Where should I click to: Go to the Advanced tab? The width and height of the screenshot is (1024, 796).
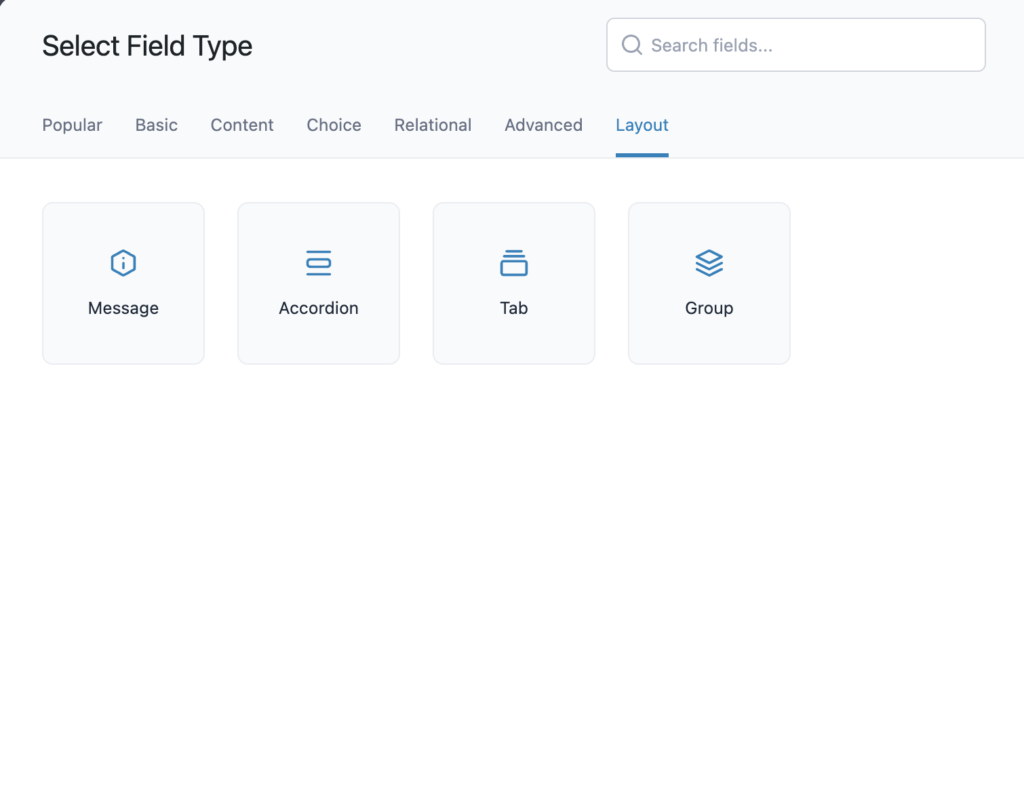point(543,125)
